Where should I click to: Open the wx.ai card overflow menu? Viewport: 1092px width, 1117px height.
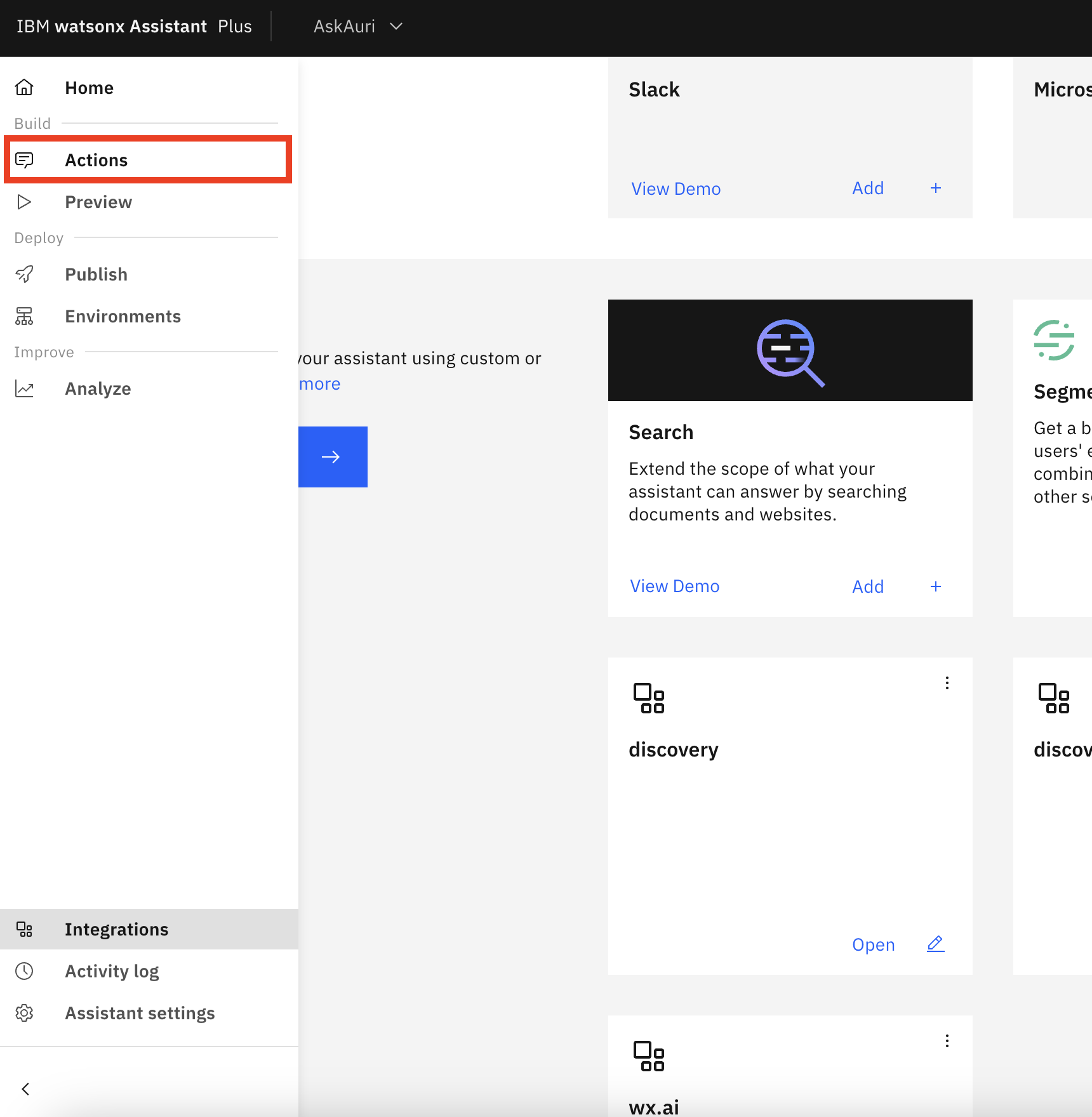(947, 1041)
